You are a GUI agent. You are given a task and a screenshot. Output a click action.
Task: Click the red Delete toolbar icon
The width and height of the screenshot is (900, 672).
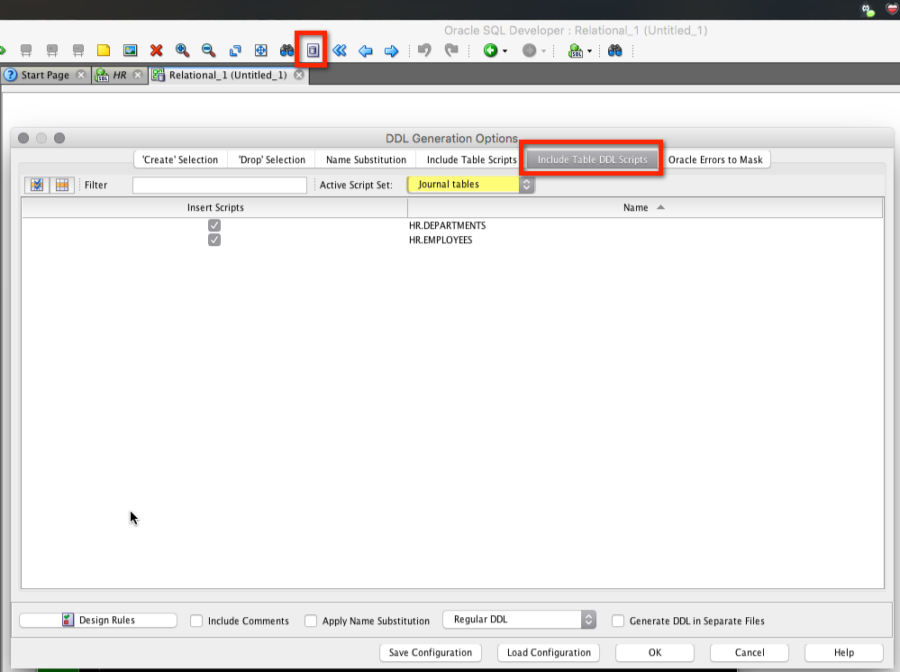[157, 50]
